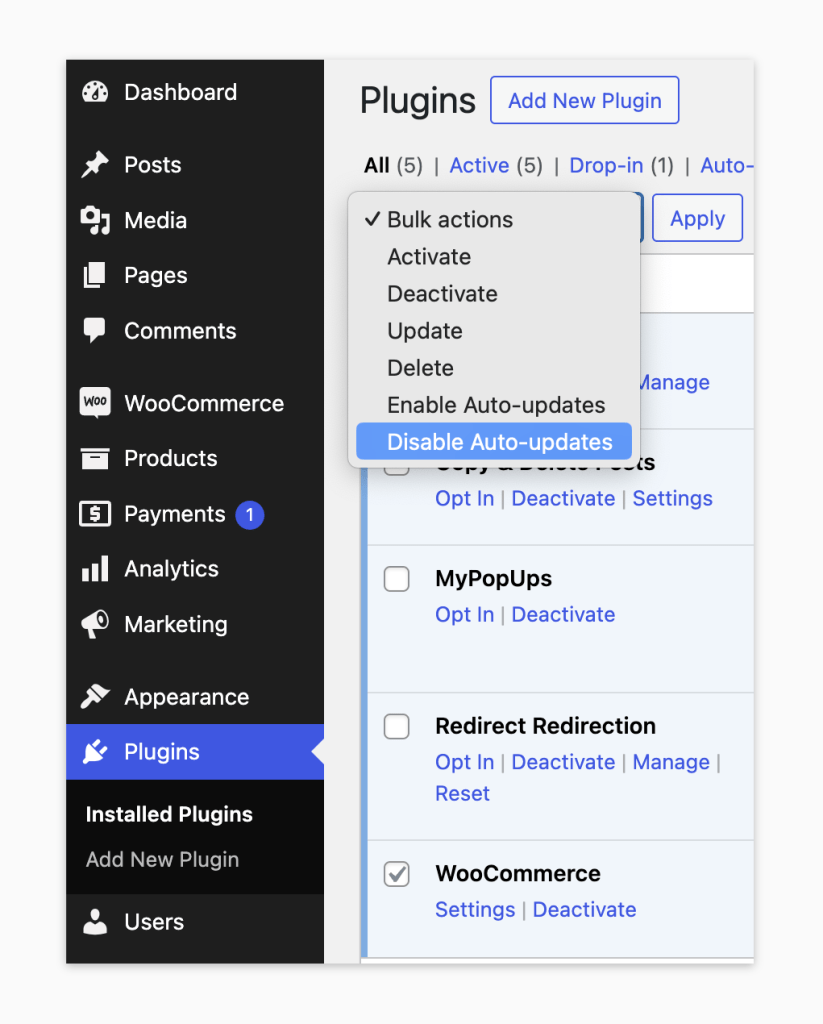The image size is (823, 1024).
Task: Click the Analytics bar chart icon
Action: [95, 569]
